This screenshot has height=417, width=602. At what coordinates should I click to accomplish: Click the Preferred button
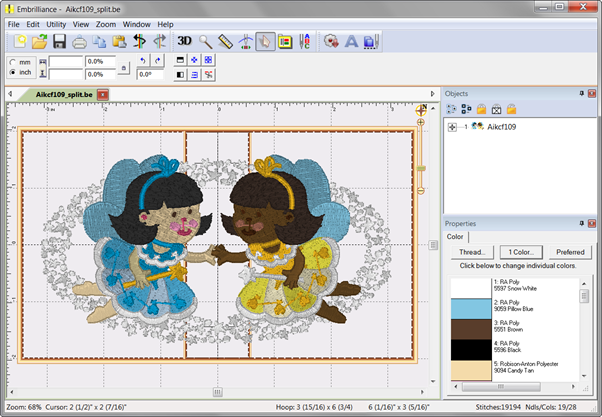[x=570, y=252]
